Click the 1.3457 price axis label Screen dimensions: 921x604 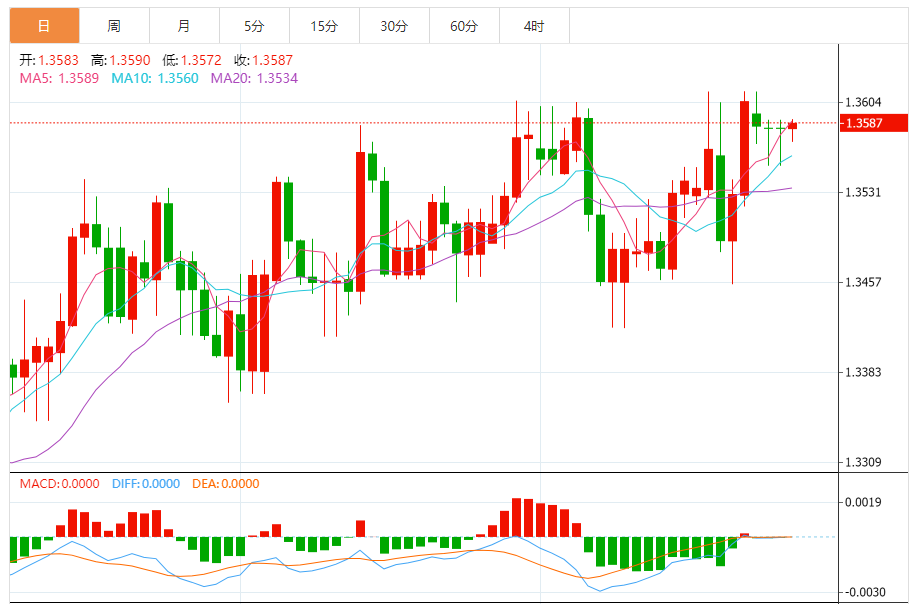[863, 282]
